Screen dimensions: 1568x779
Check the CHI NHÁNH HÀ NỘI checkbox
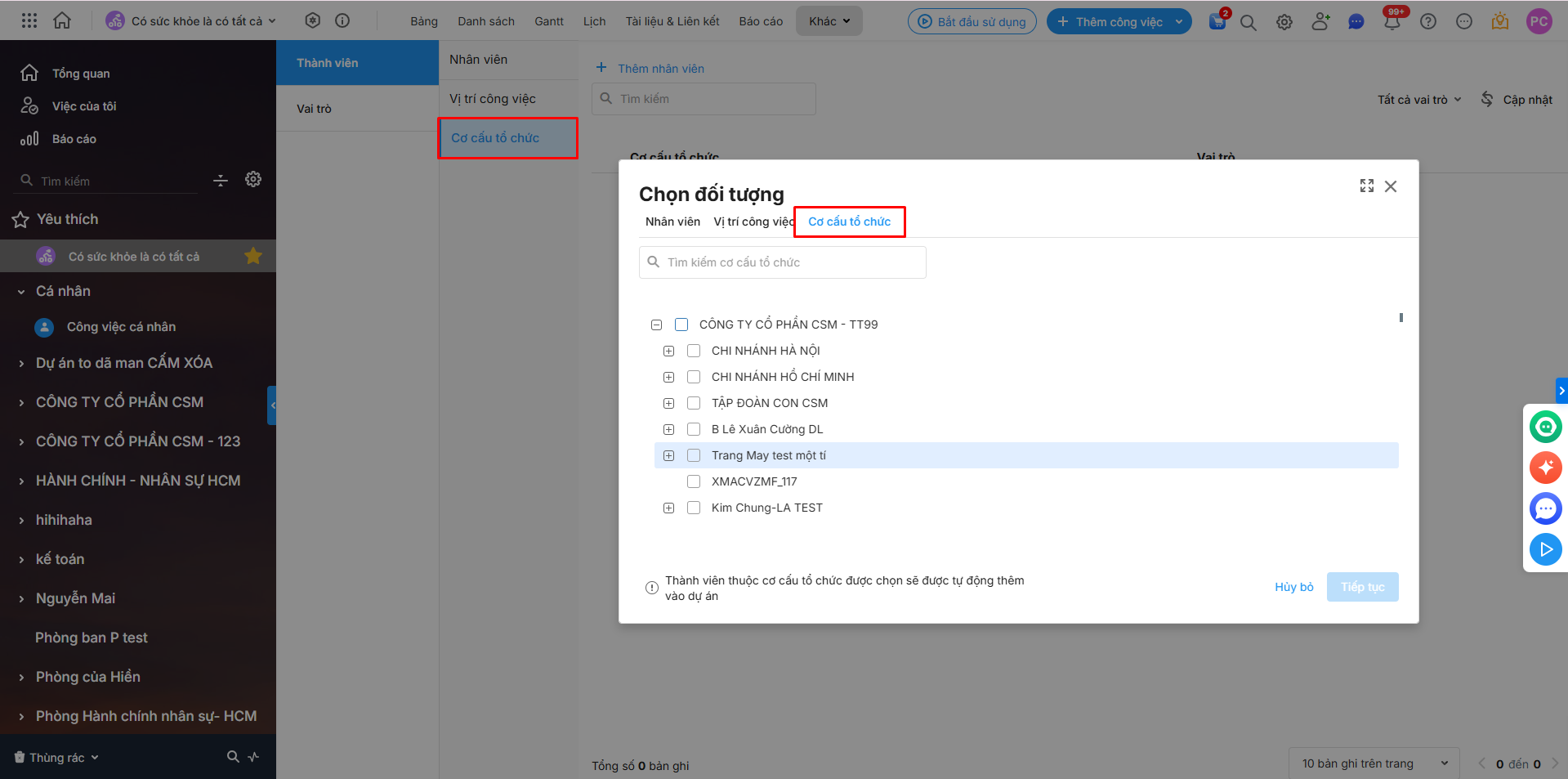tap(694, 351)
